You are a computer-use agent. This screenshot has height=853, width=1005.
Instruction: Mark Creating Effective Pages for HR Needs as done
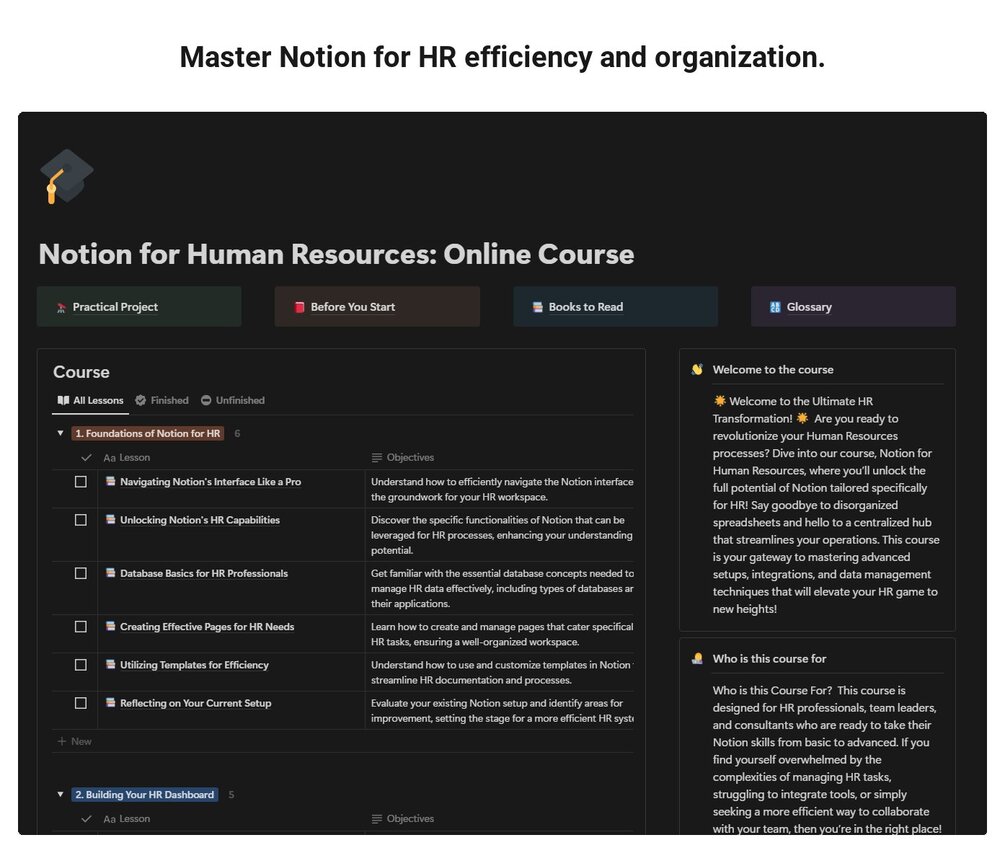coord(81,627)
